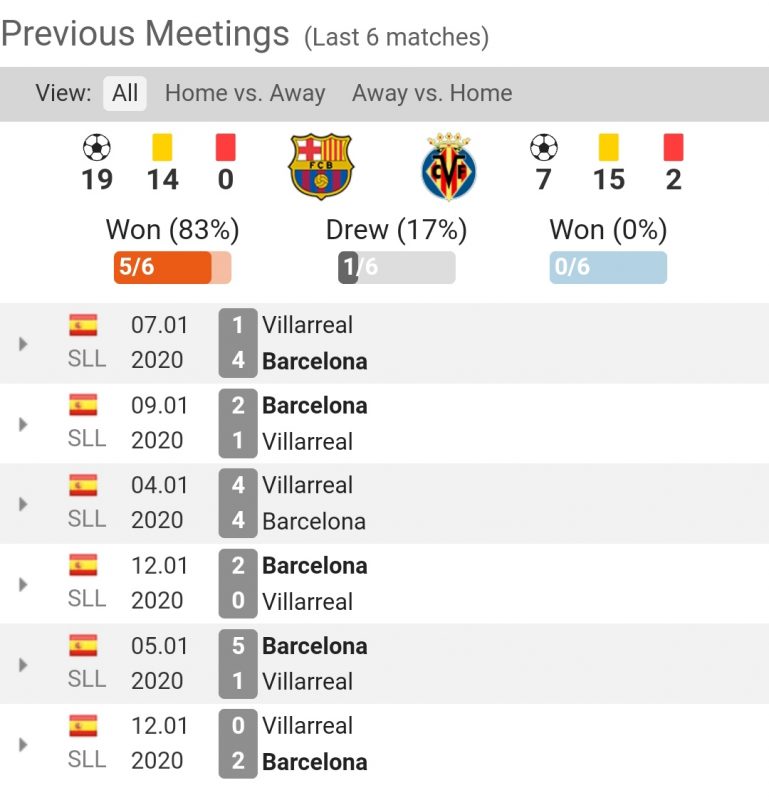Image resolution: width=769 pixels, height=800 pixels.
Task: Expand the 04.01 4-4 draw match row
Action: pos(23,504)
